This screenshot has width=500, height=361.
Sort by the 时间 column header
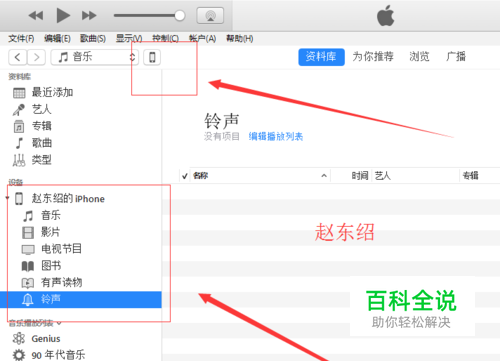360,176
